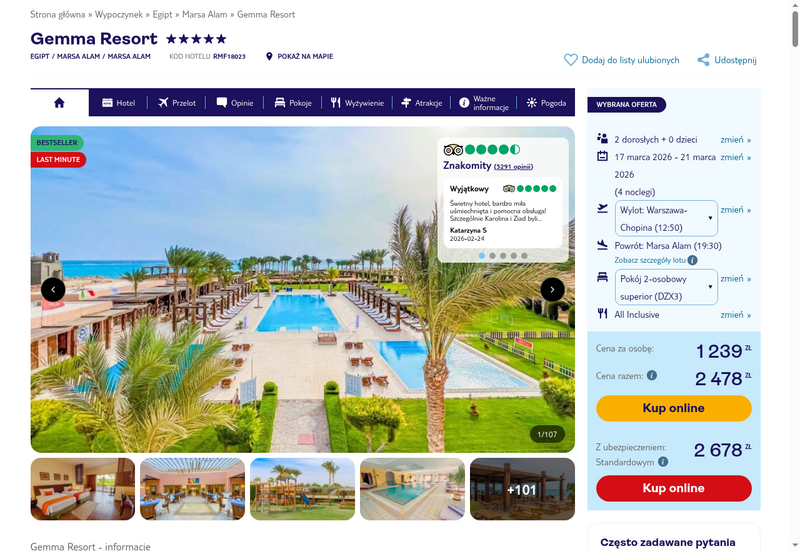The height and width of the screenshot is (551, 800).
Task: Open the +101 more photos thumbnail
Action: [522, 489]
